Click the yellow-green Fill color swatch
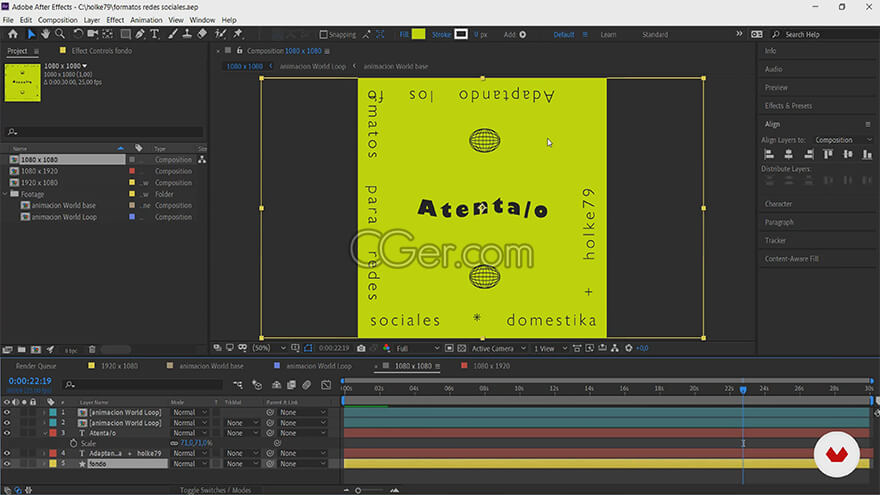880x495 pixels. pos(419,34)
